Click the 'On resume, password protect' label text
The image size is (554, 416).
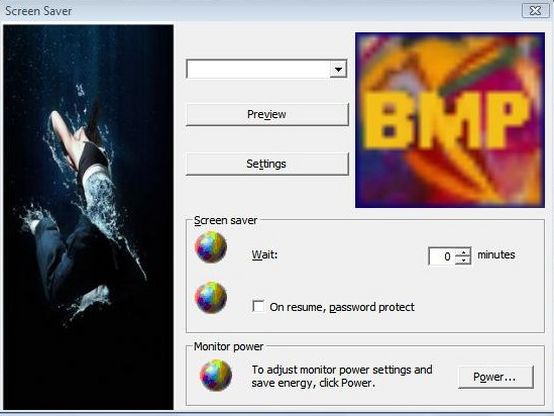click(342, 307)
